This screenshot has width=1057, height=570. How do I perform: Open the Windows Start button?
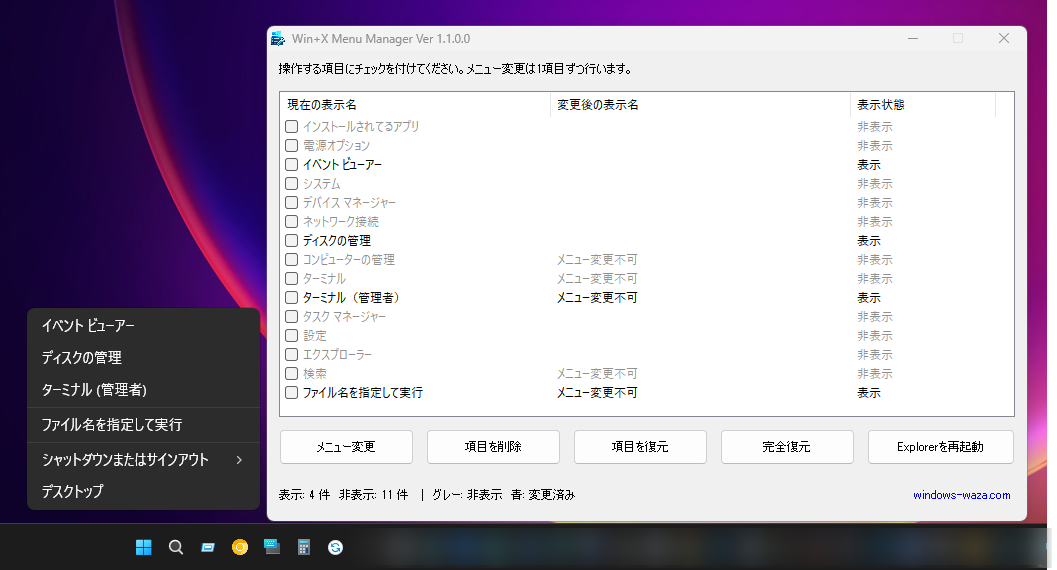click(144, 547)
